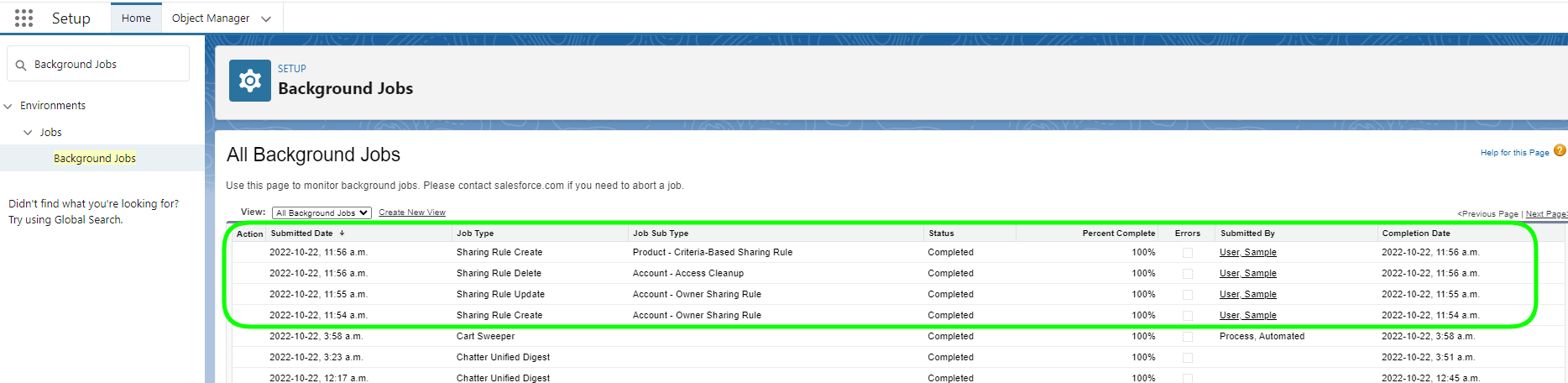The height and width of the screenshot is (383, 1568).
Task: Collapse the Jobs tree node
Action: [x=28, y=133]
